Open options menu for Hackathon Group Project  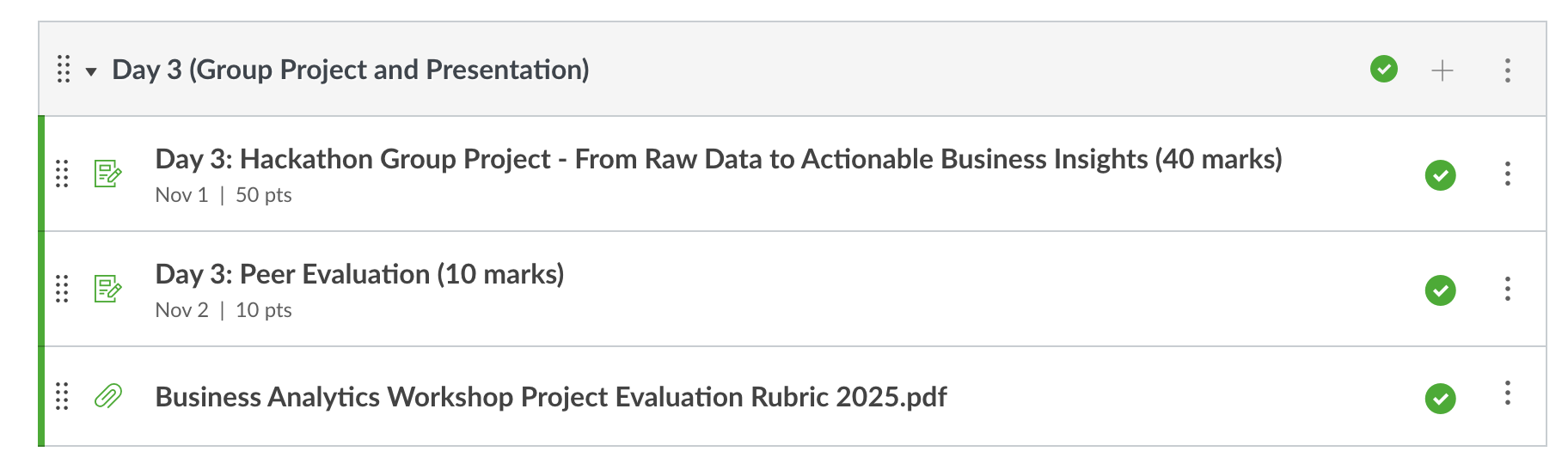[1507, 174]
